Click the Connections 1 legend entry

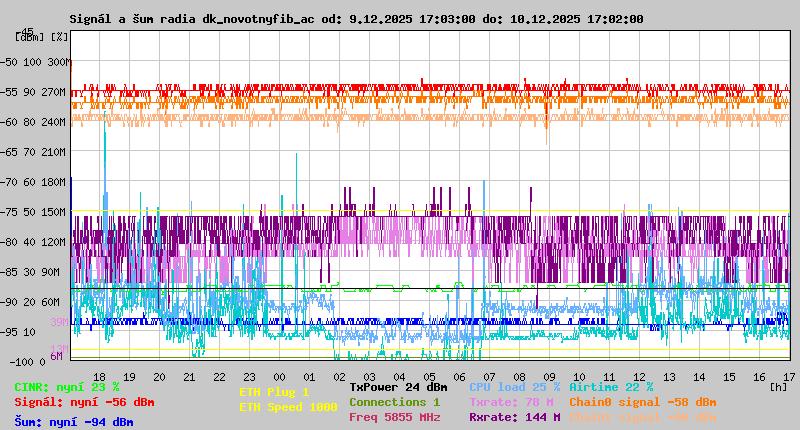pos(394,402)
